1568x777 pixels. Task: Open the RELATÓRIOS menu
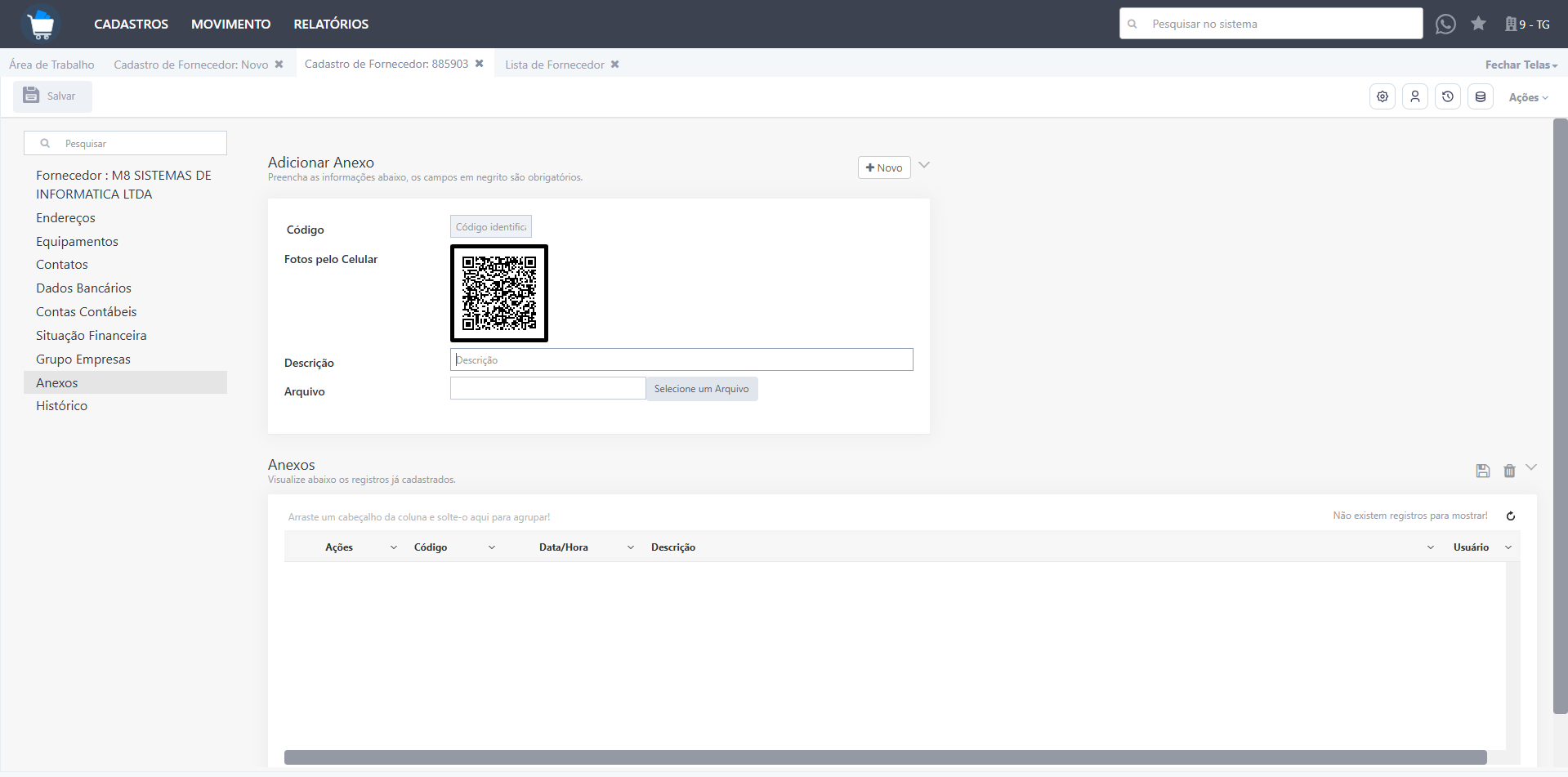331,25
